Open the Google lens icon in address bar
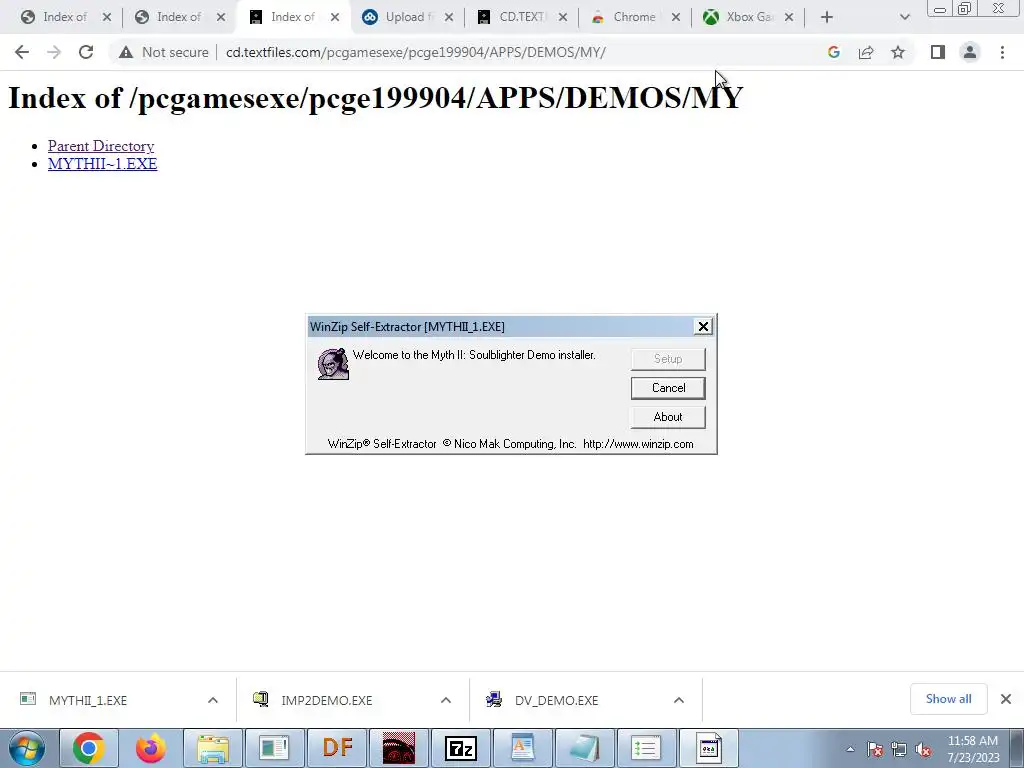 click(833, 52)
